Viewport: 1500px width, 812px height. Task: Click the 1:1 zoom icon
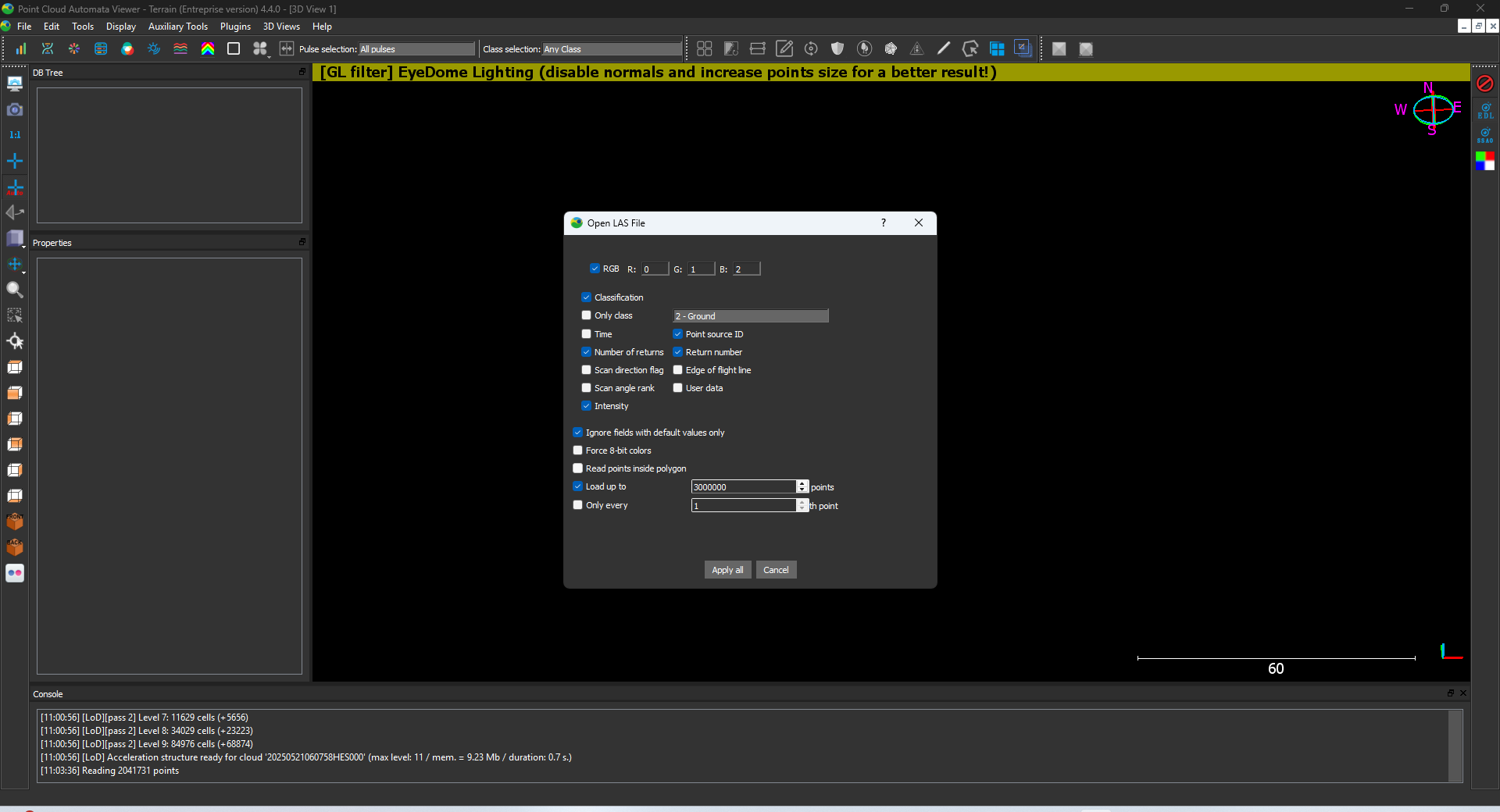point(15,135)
